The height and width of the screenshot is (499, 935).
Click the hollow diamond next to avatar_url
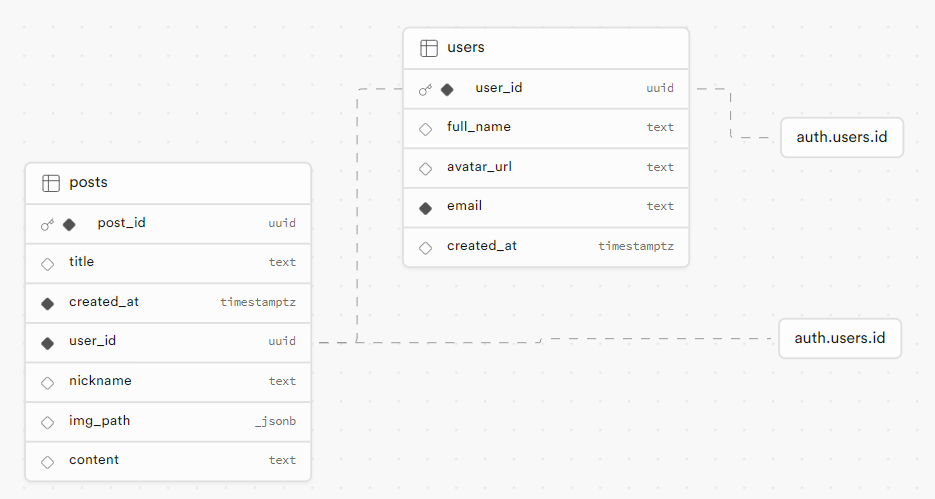425,169
